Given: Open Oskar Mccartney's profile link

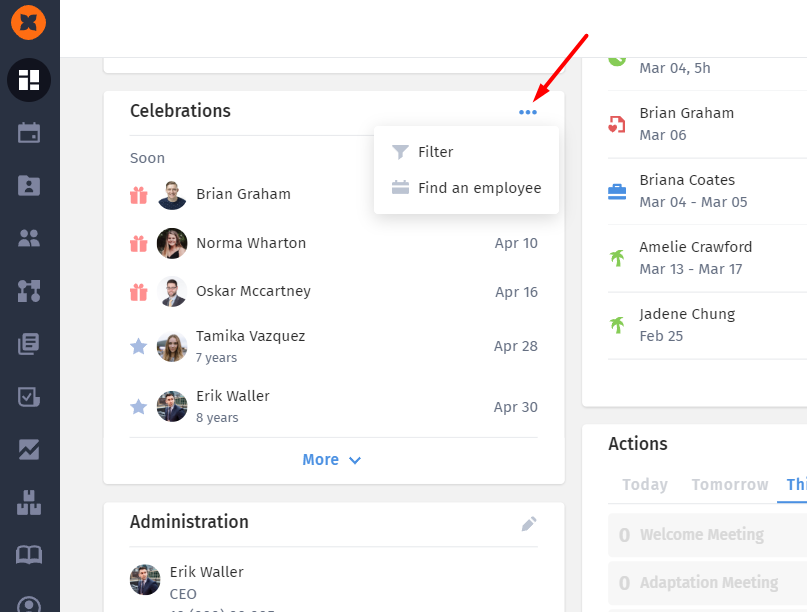Looking at the screenshot, I should [x=253, y=291].
